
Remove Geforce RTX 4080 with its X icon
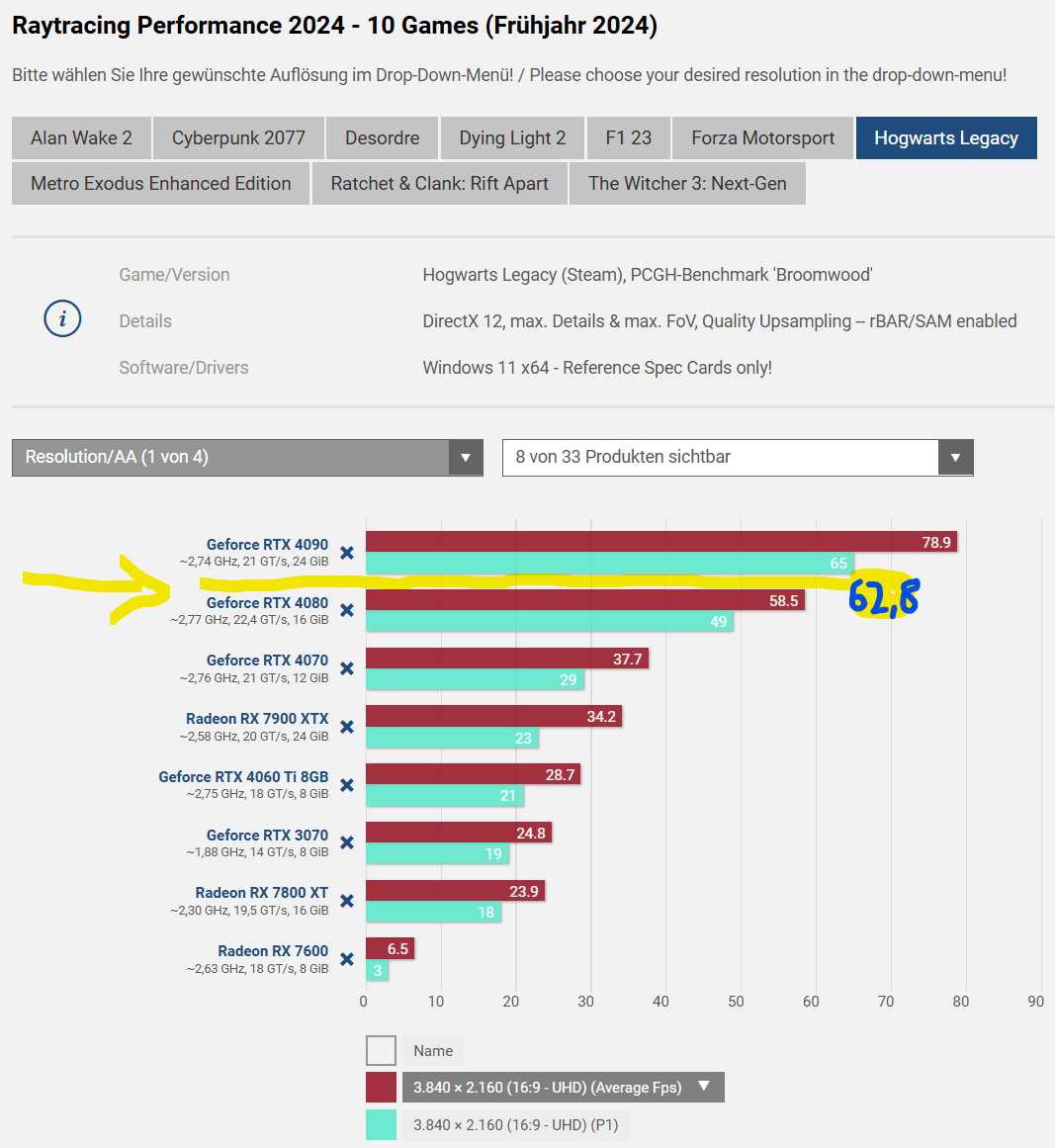tap(347, 611)
